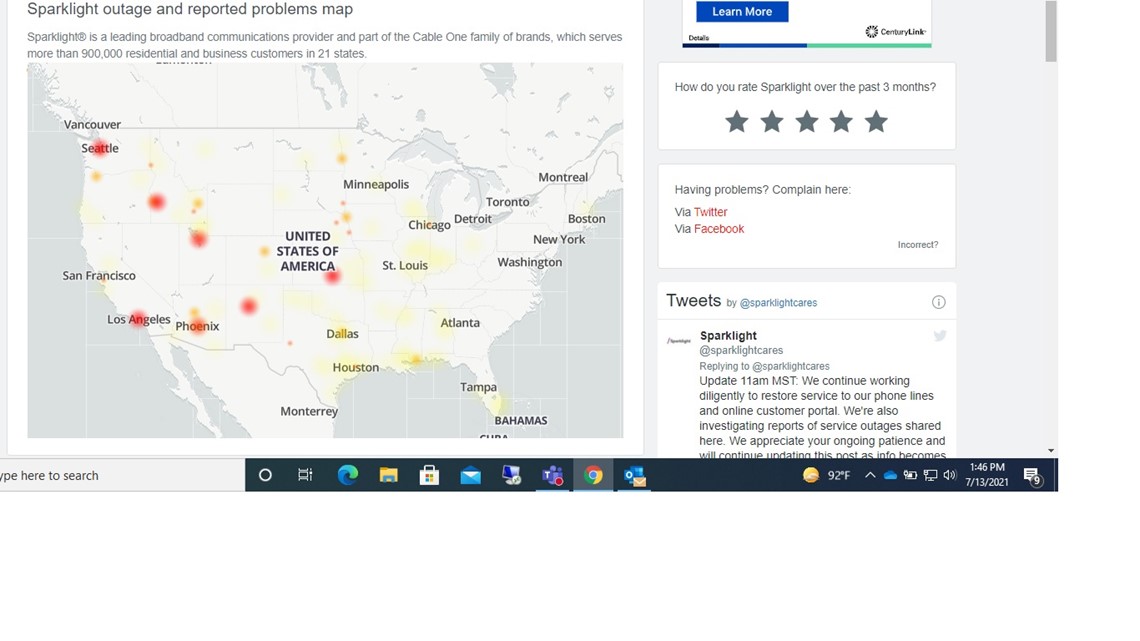Click the Sparklight tweet author name
Screen dimensions: 1140x641
tap(728, 336)
